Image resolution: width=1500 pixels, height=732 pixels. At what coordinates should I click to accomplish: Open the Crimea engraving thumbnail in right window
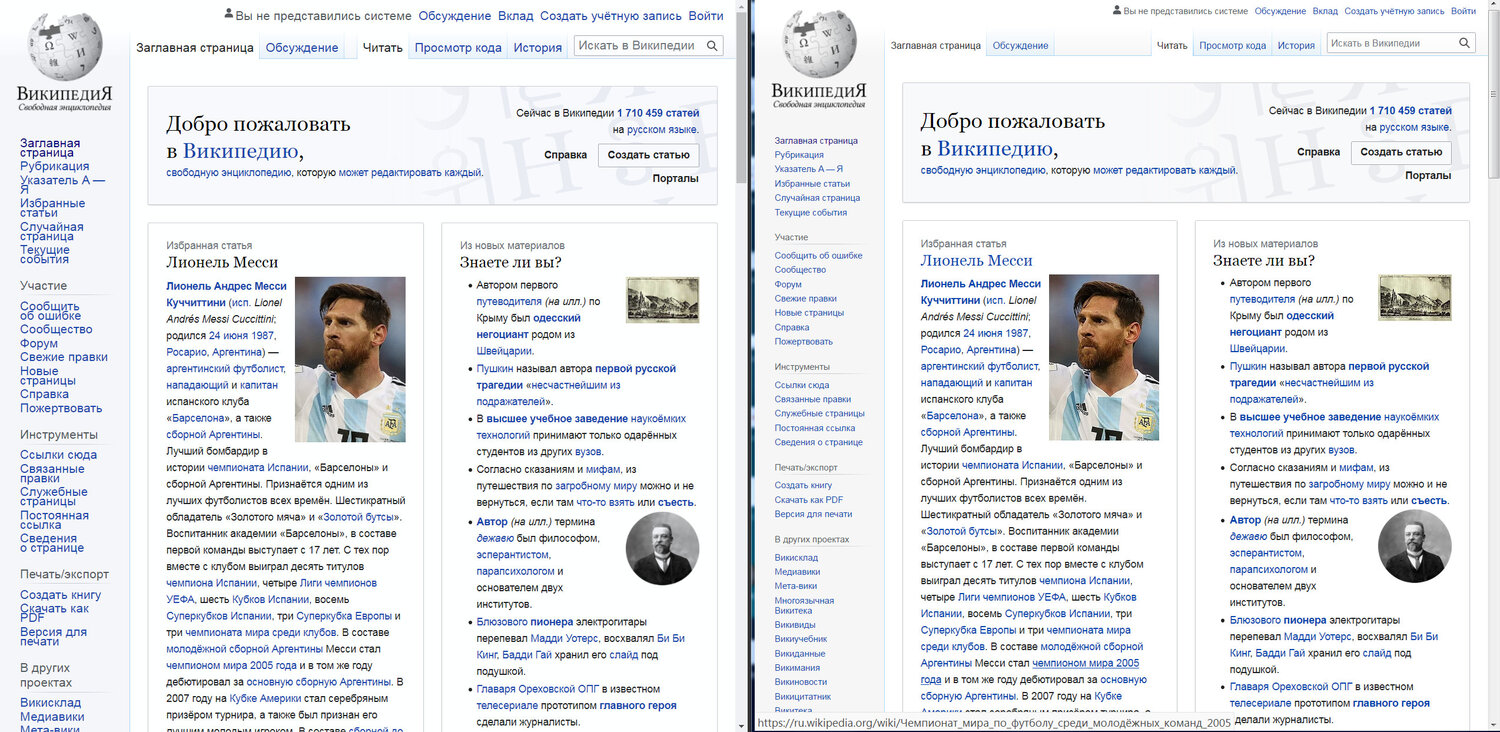pyautogui.click(x=1415, y=298)
